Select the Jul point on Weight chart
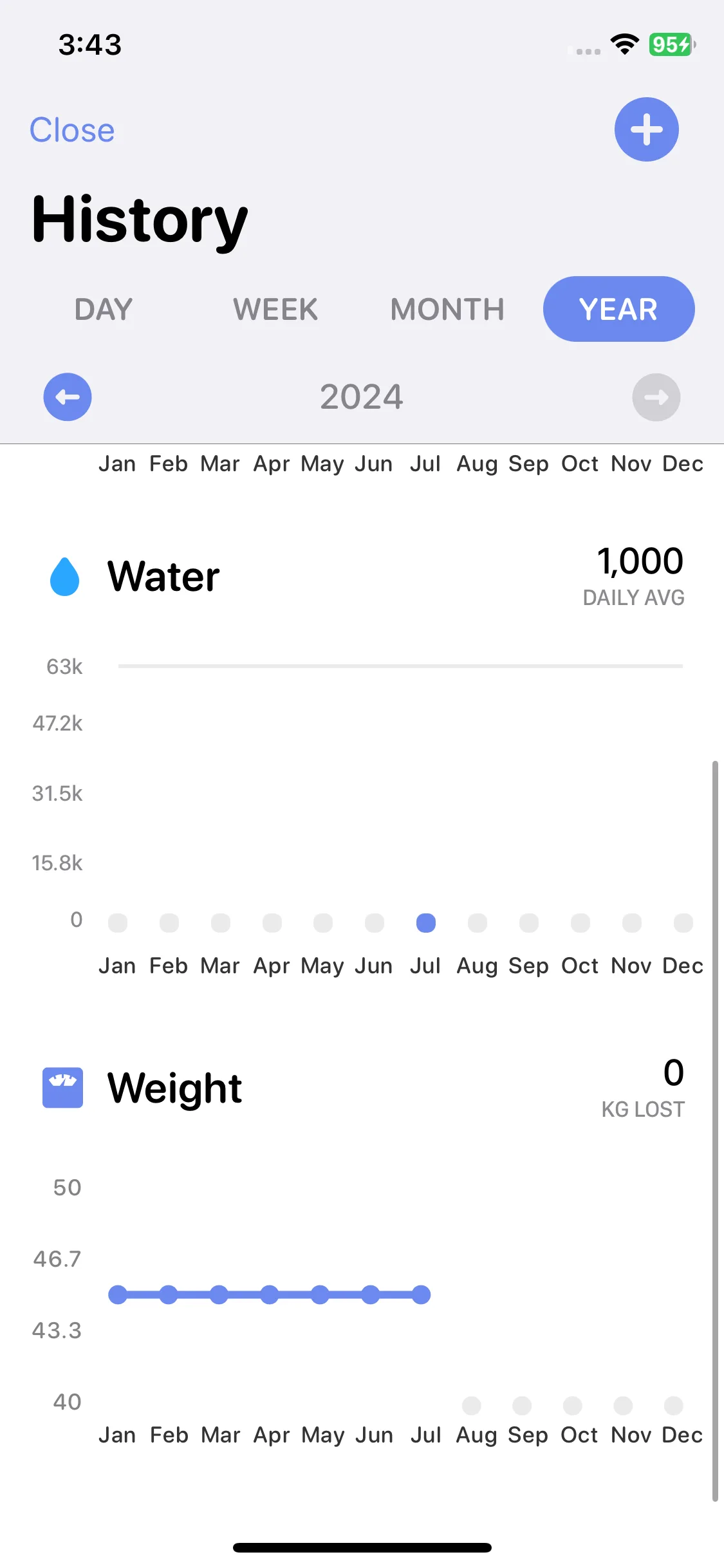Screen dimensions: 724x1568 tap(421, 1294)
